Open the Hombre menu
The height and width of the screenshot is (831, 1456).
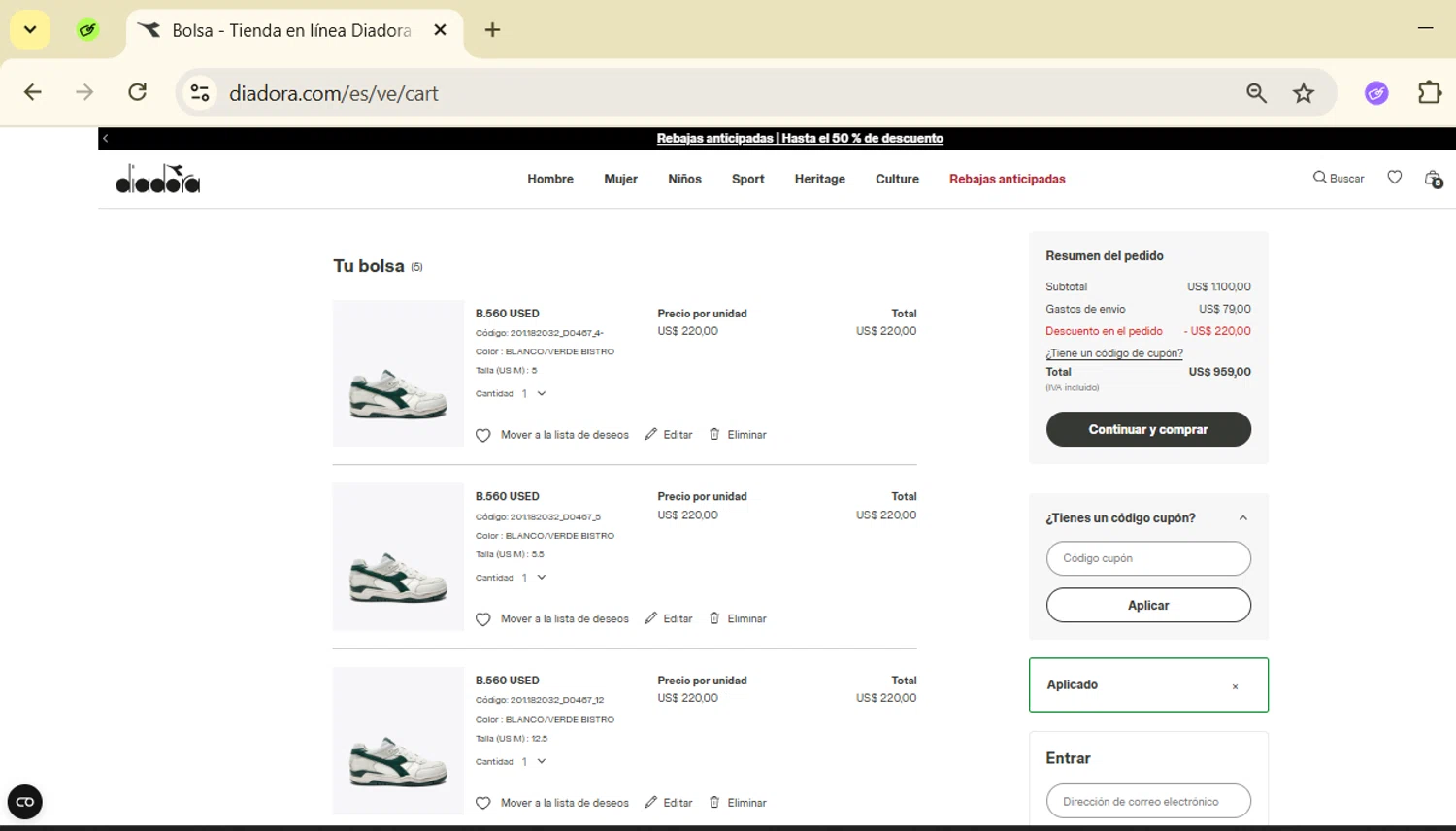[550, 180]
